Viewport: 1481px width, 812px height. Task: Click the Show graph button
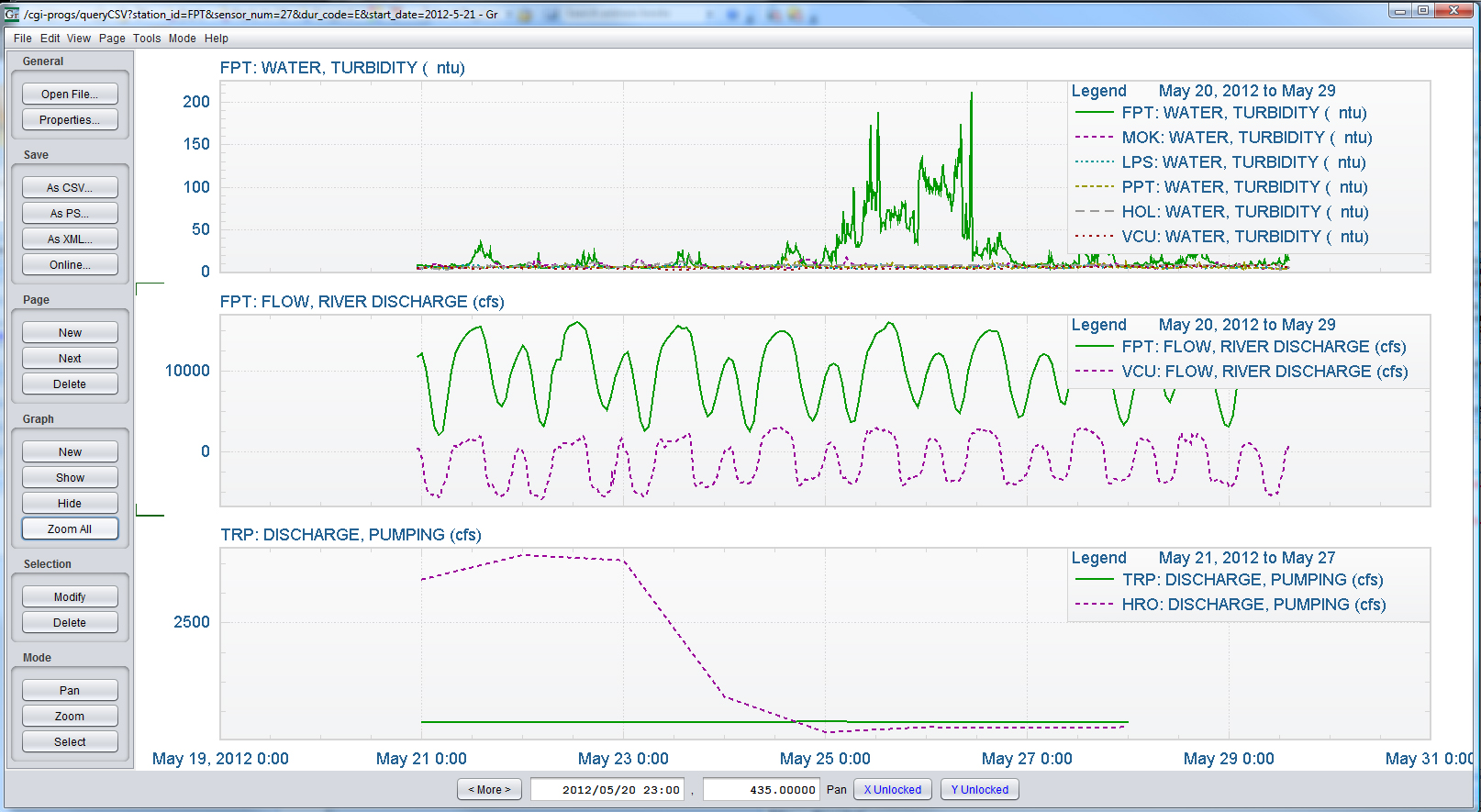click(x=70, y=478)
